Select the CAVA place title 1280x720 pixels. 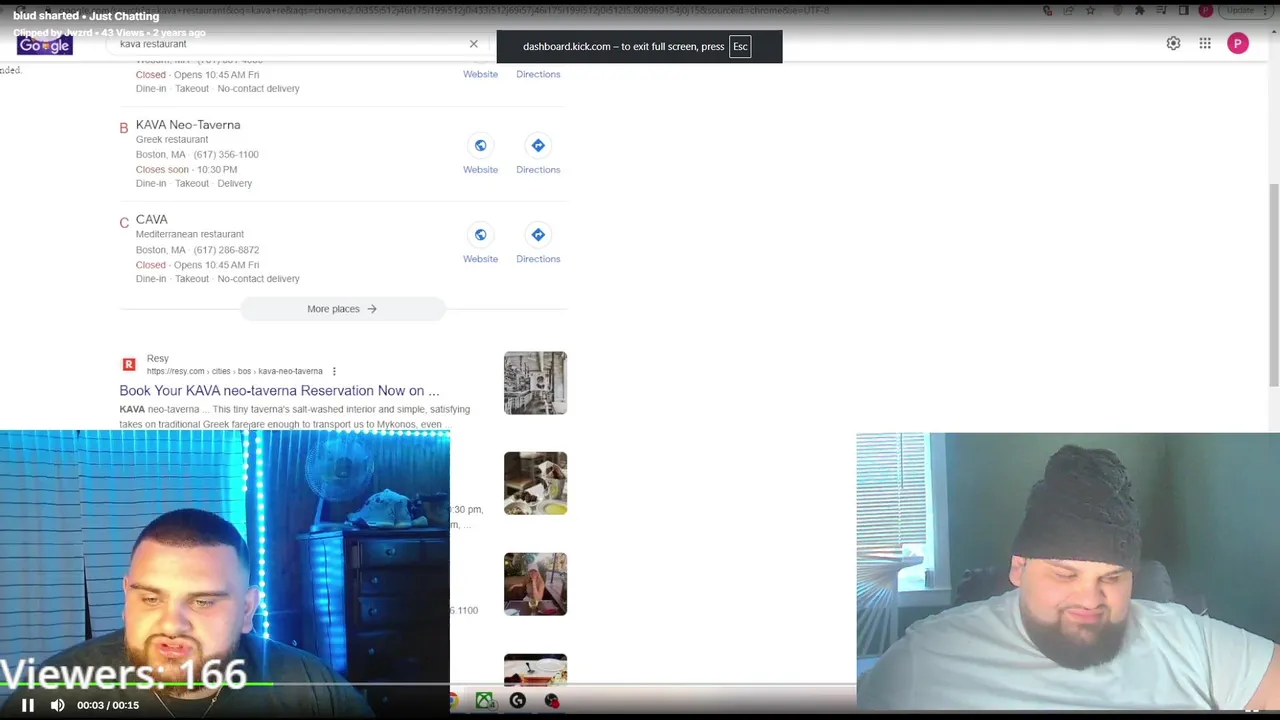152,219
